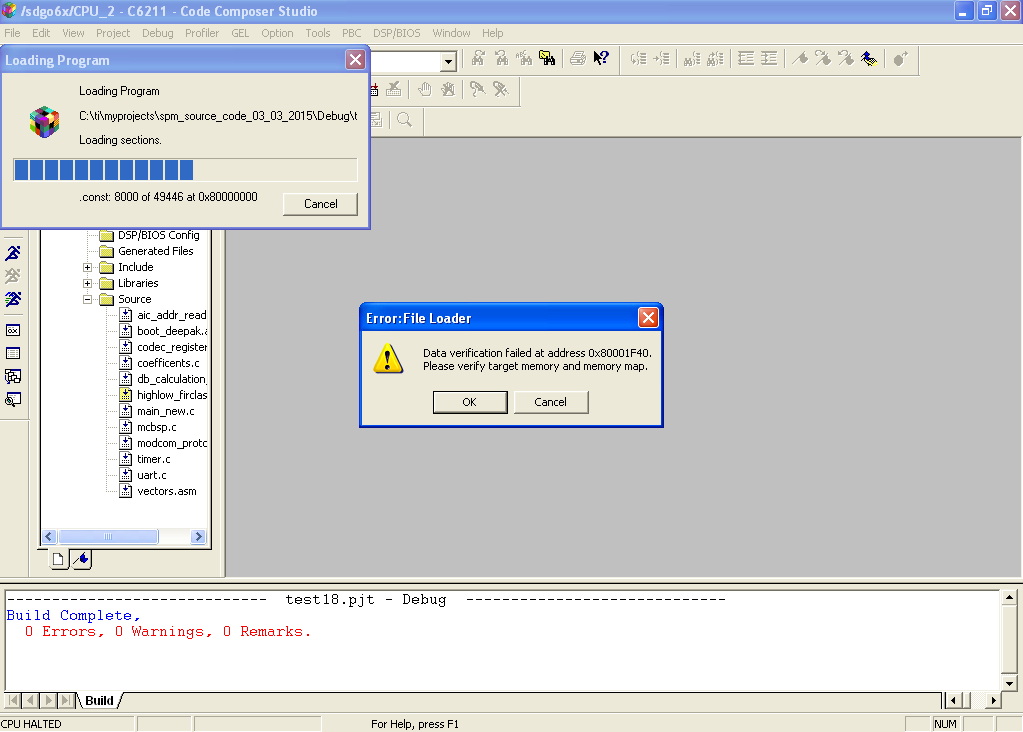Close the Error:File Loader dialog
The height and width of the screenshot is (732, 1023).
tap(648, 318)
